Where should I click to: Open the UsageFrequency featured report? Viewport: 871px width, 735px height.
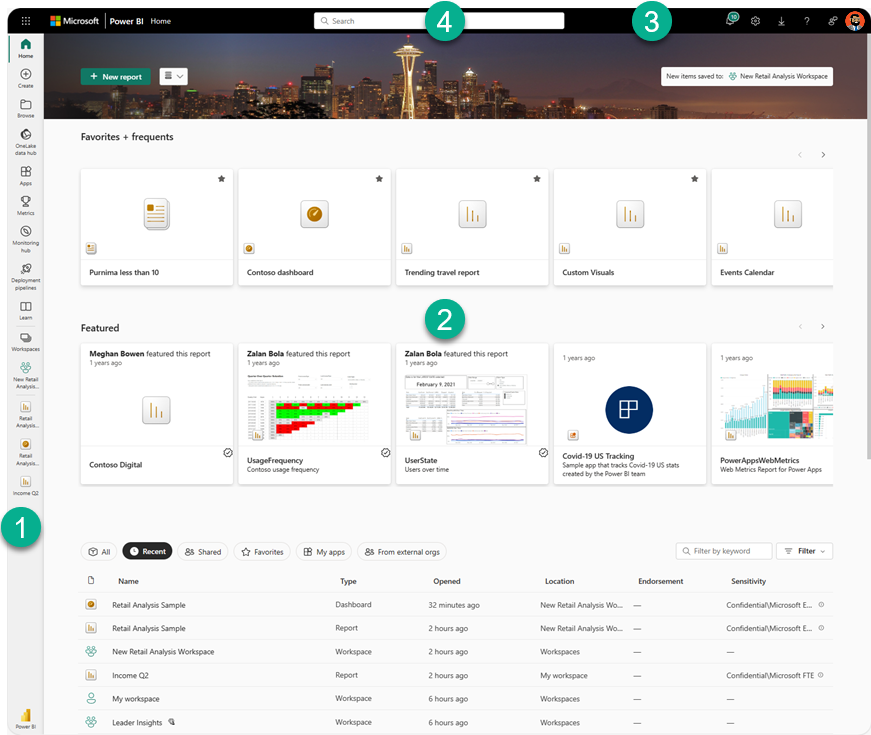tap(314, 413)
